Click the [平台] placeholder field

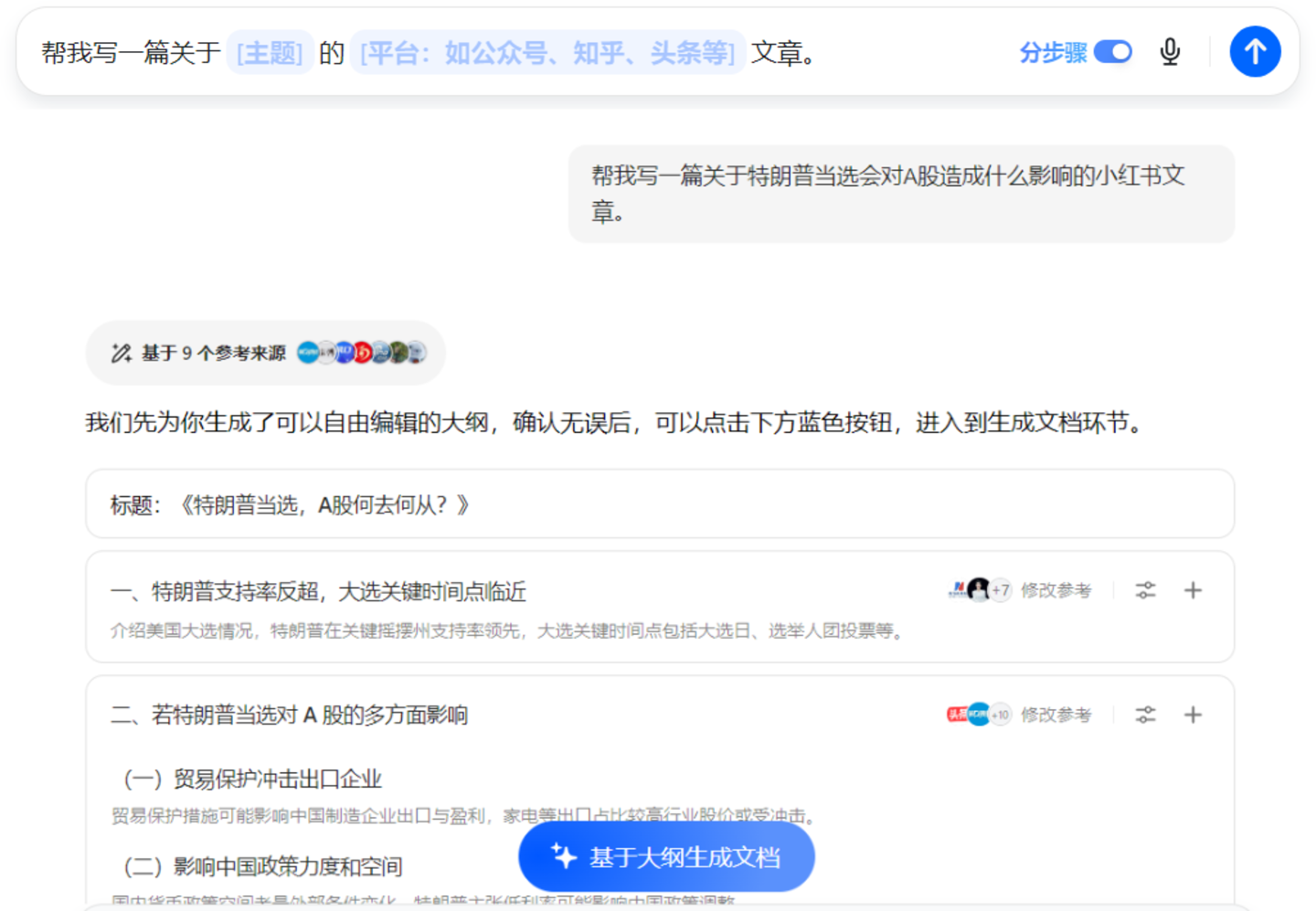547,53
